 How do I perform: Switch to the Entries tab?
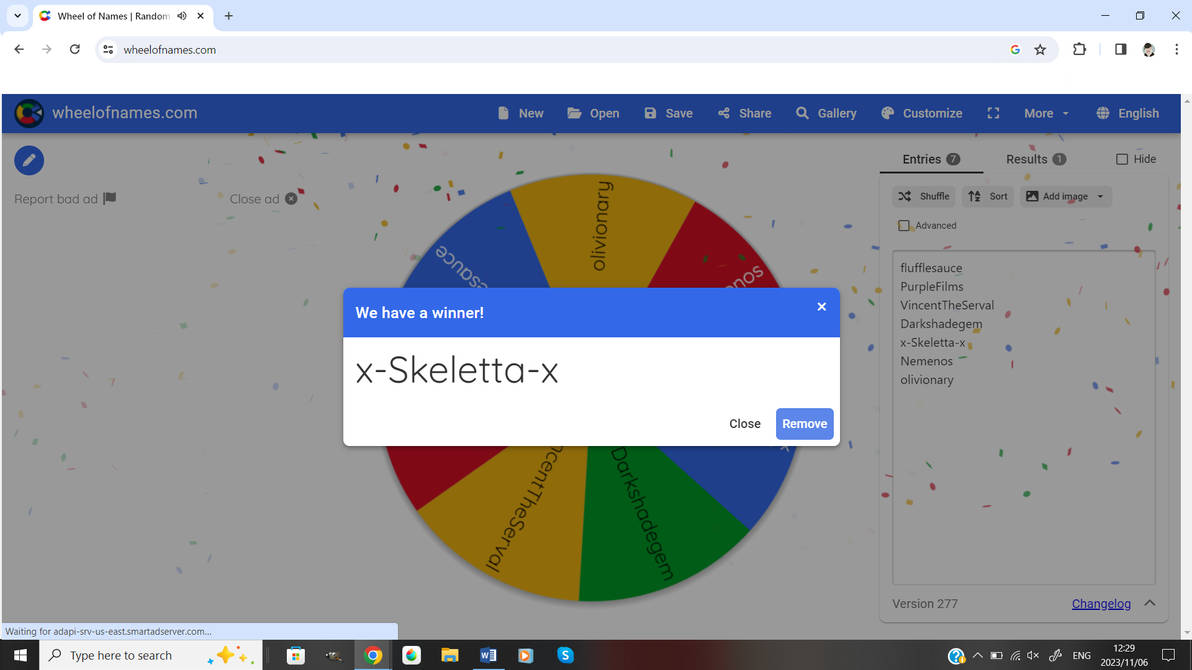coord(931,159)
